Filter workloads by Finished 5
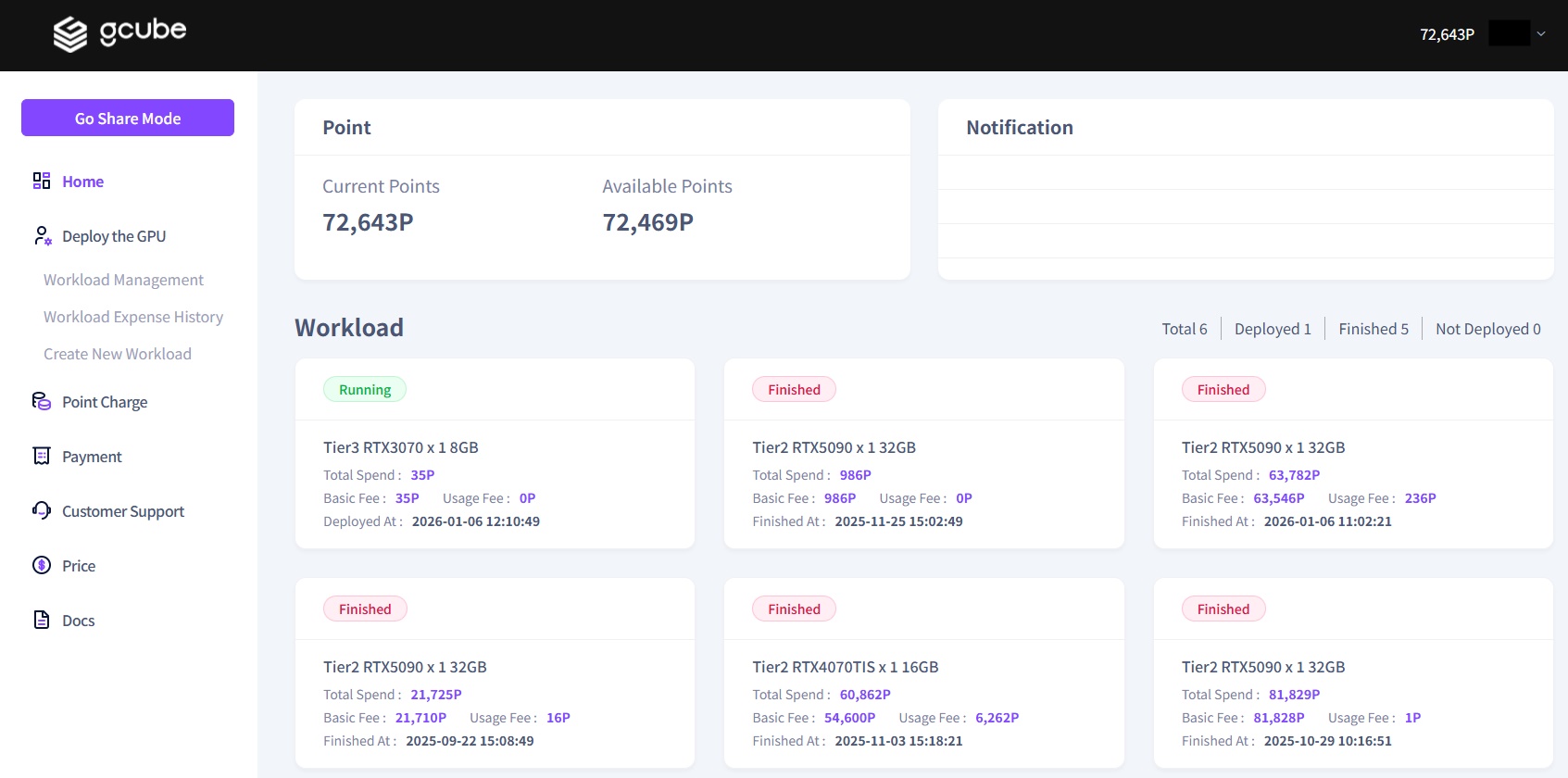Screen dimensions: 1568x778 [x=1373, y=329]
